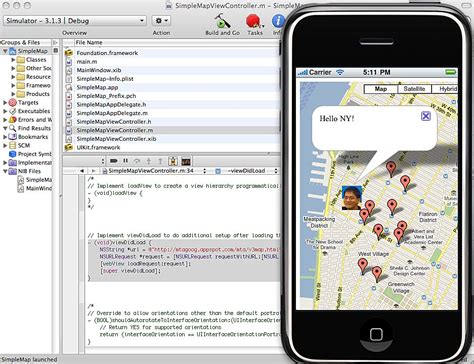Select SimpleMapViewController.m in file list
The height and width of the screenshot is (364, 474).
tap(171, 130)
